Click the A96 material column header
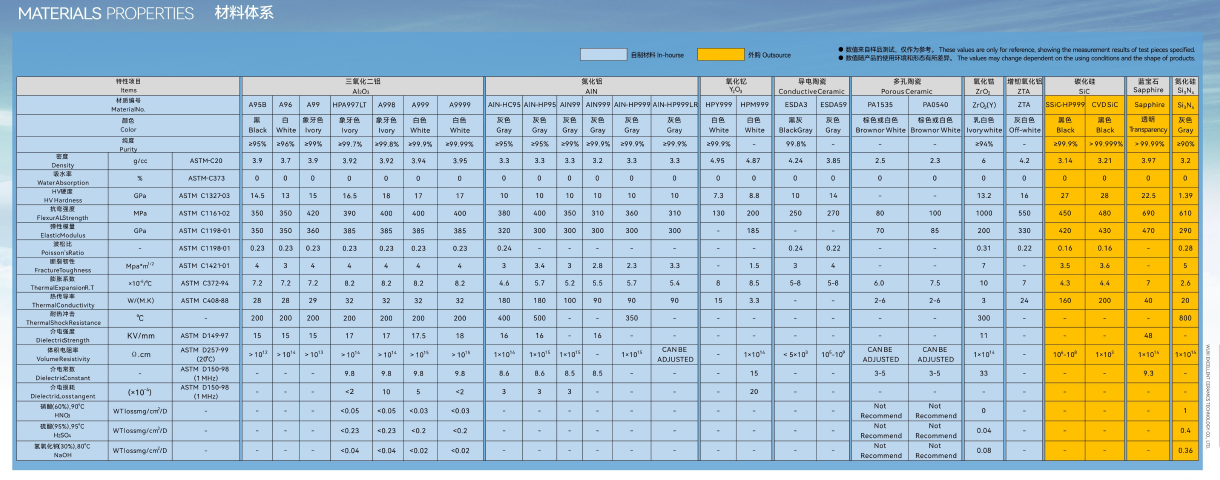The height and width of the screenshot is (480, 1220). [x=286, y=104]
